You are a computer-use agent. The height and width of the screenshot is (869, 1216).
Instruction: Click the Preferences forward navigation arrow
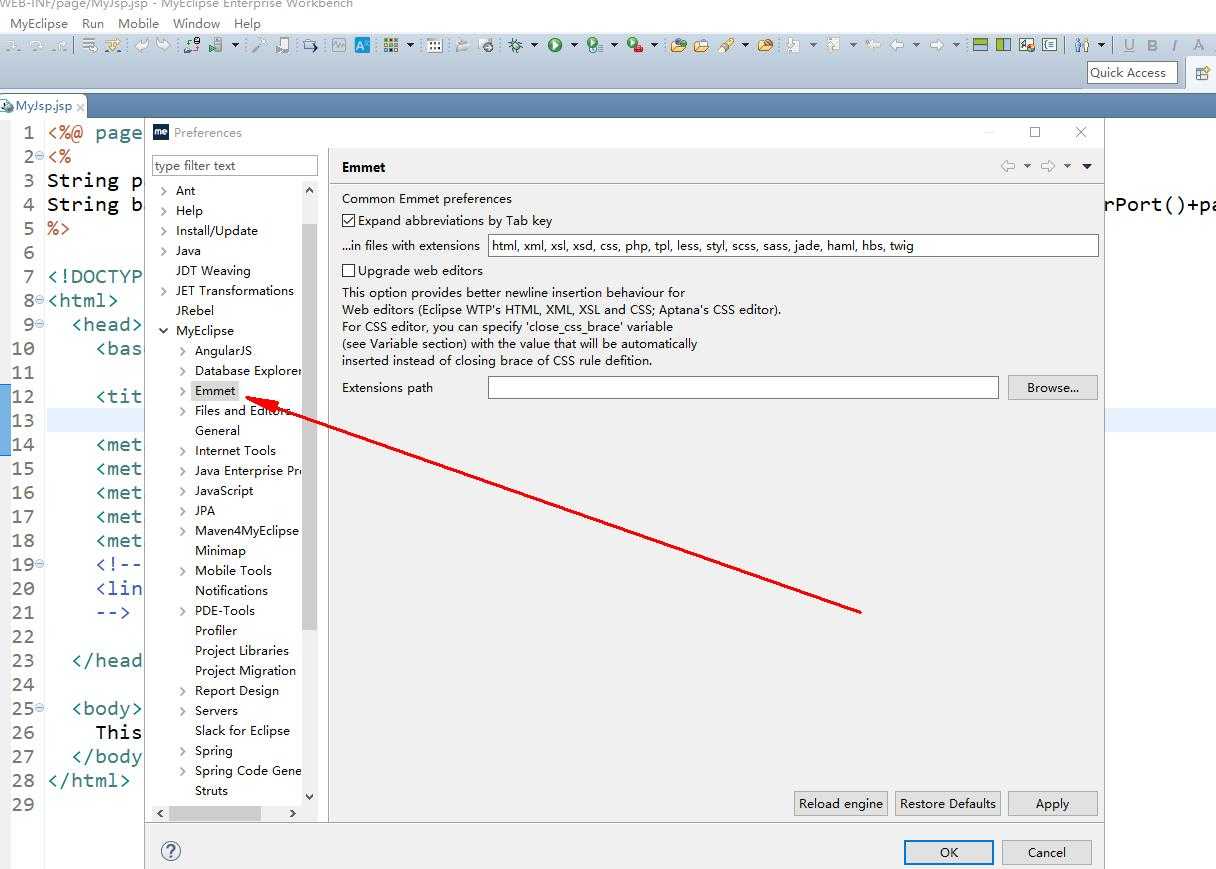(1048, 166)
